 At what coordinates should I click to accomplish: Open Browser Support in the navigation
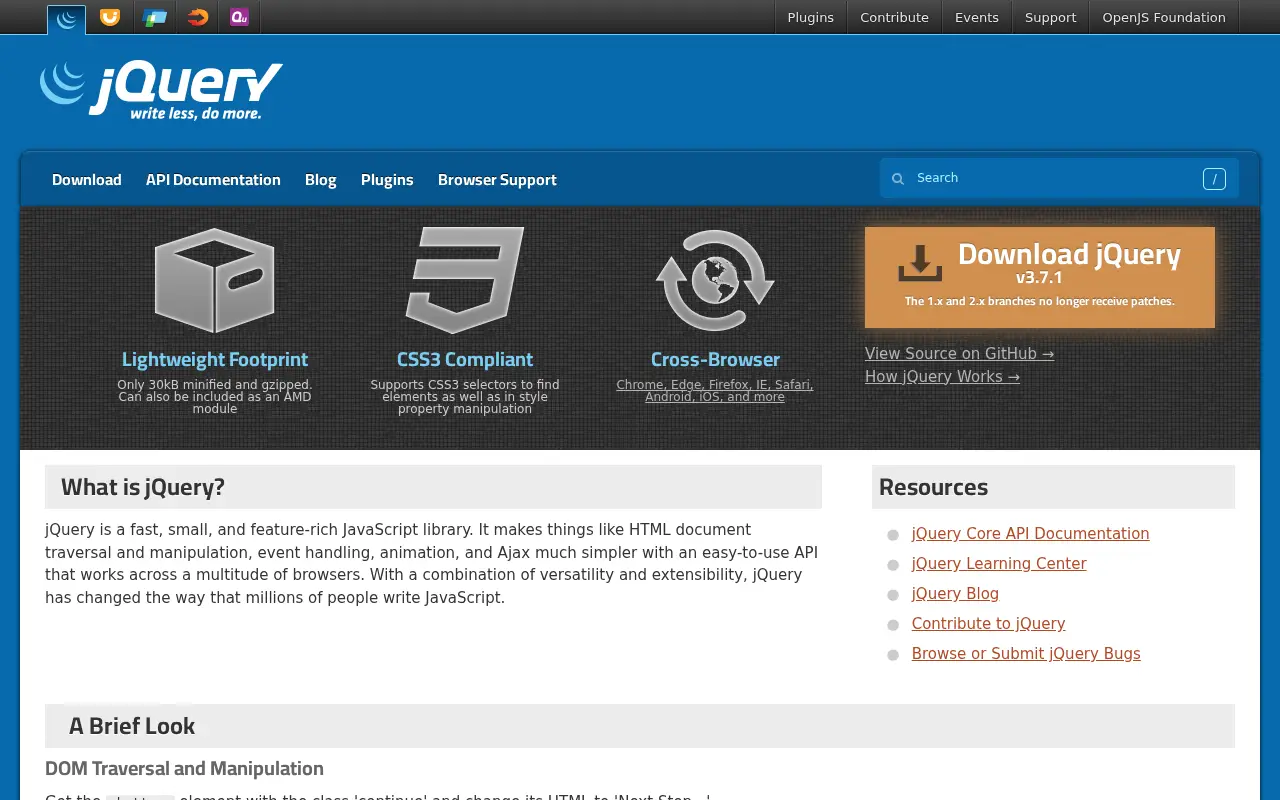click(x=497, y=180)
